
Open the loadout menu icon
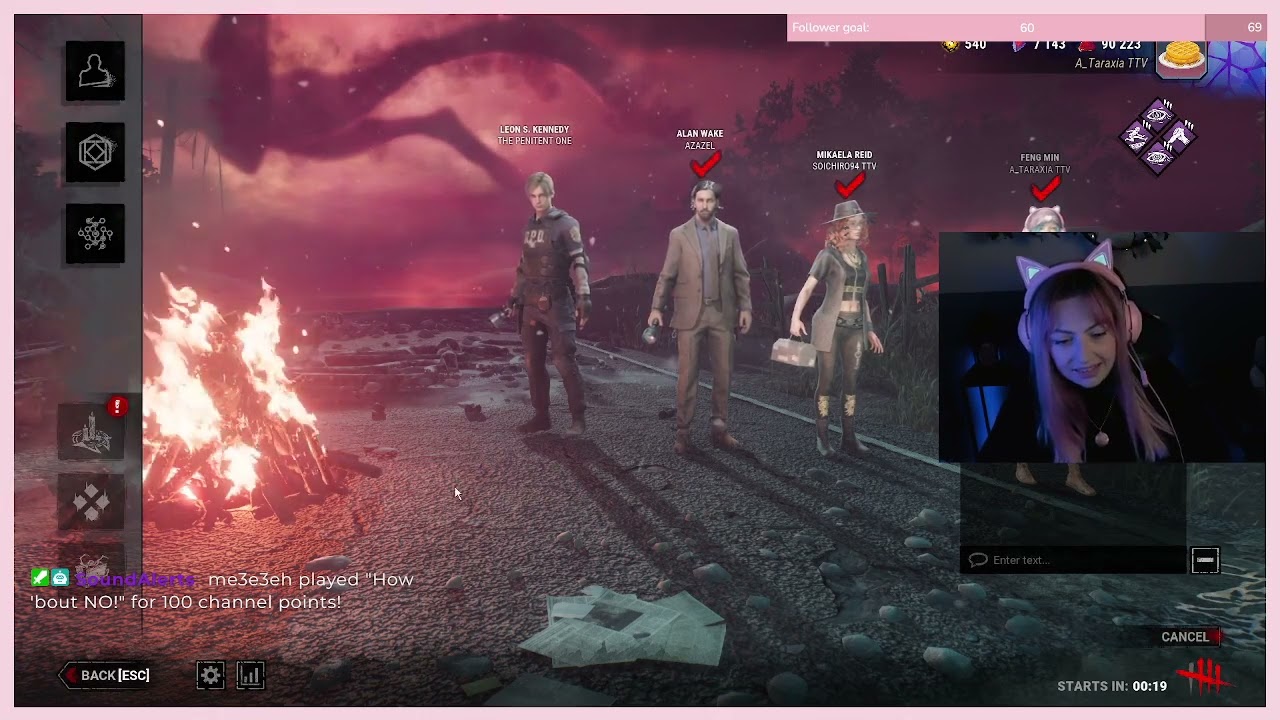[x=95, y=153]
